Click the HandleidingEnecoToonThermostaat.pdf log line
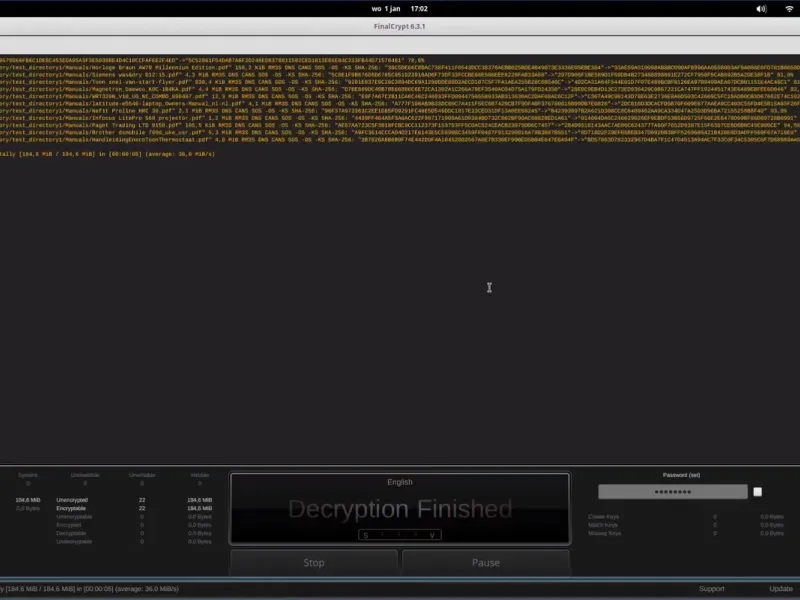The width and height of the screenshot is (800, 600). (x=400, y=139)
